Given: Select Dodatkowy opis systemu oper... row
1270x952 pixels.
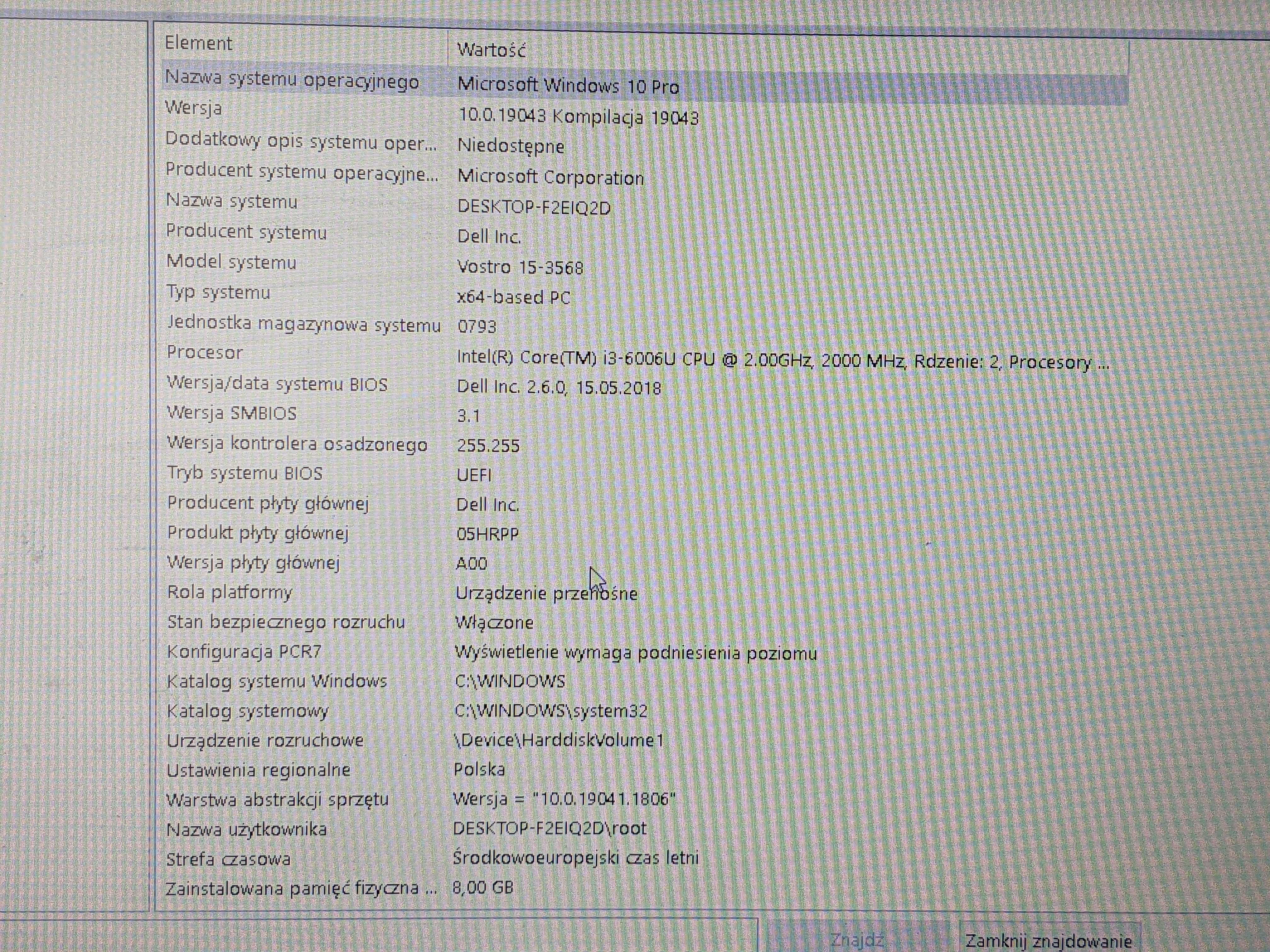Looking at the screenshot, I should (x=301, y=141).
